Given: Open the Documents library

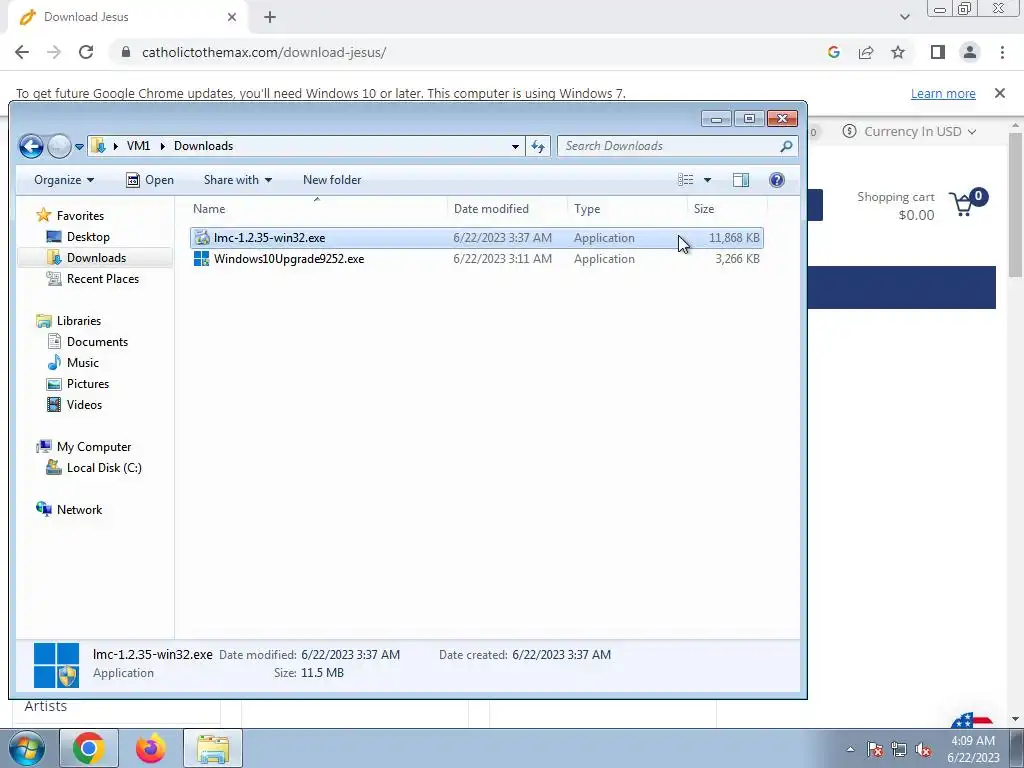Looking at the screenshot, I should (97, 342).
